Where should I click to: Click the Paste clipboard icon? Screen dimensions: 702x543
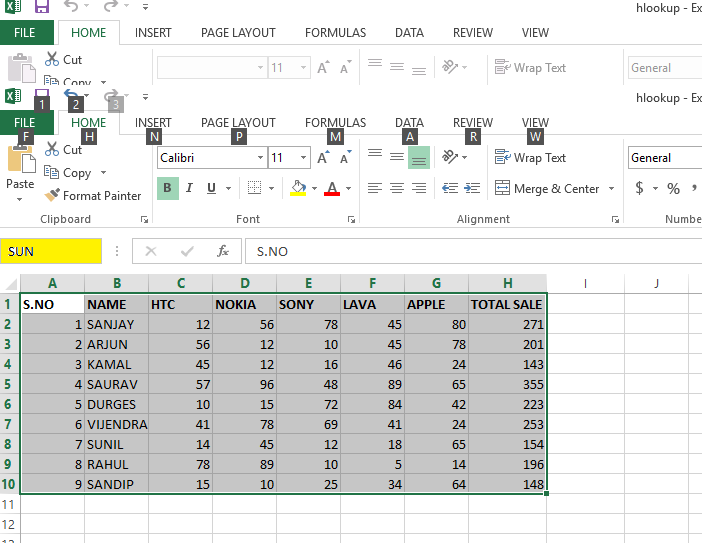[x=21, y=160]
